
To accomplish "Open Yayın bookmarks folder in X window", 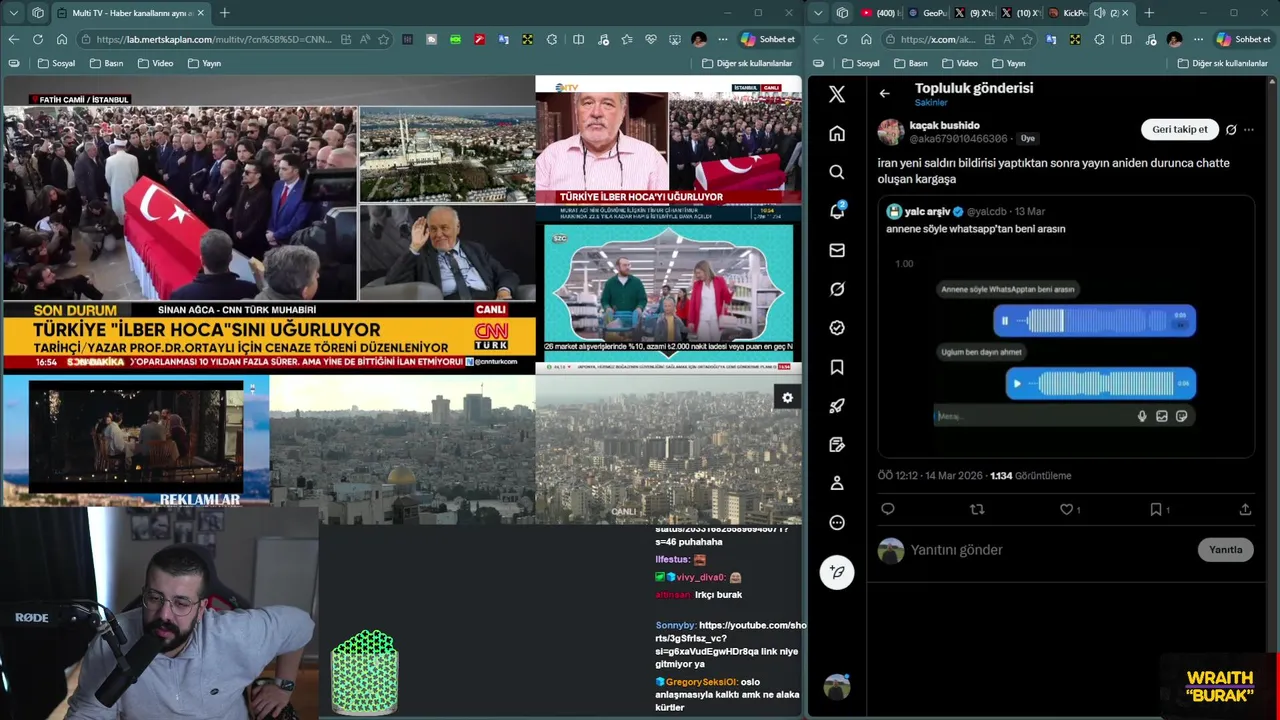I will pyautogui.click(x=1008, y=63).
